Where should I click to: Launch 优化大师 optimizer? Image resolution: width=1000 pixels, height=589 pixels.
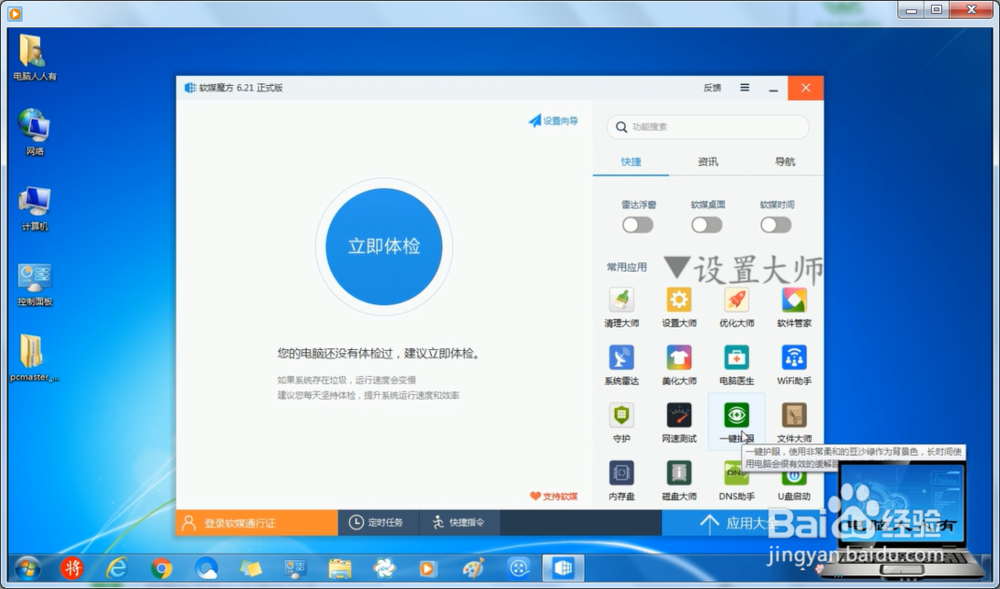click(x=737, y=307)
